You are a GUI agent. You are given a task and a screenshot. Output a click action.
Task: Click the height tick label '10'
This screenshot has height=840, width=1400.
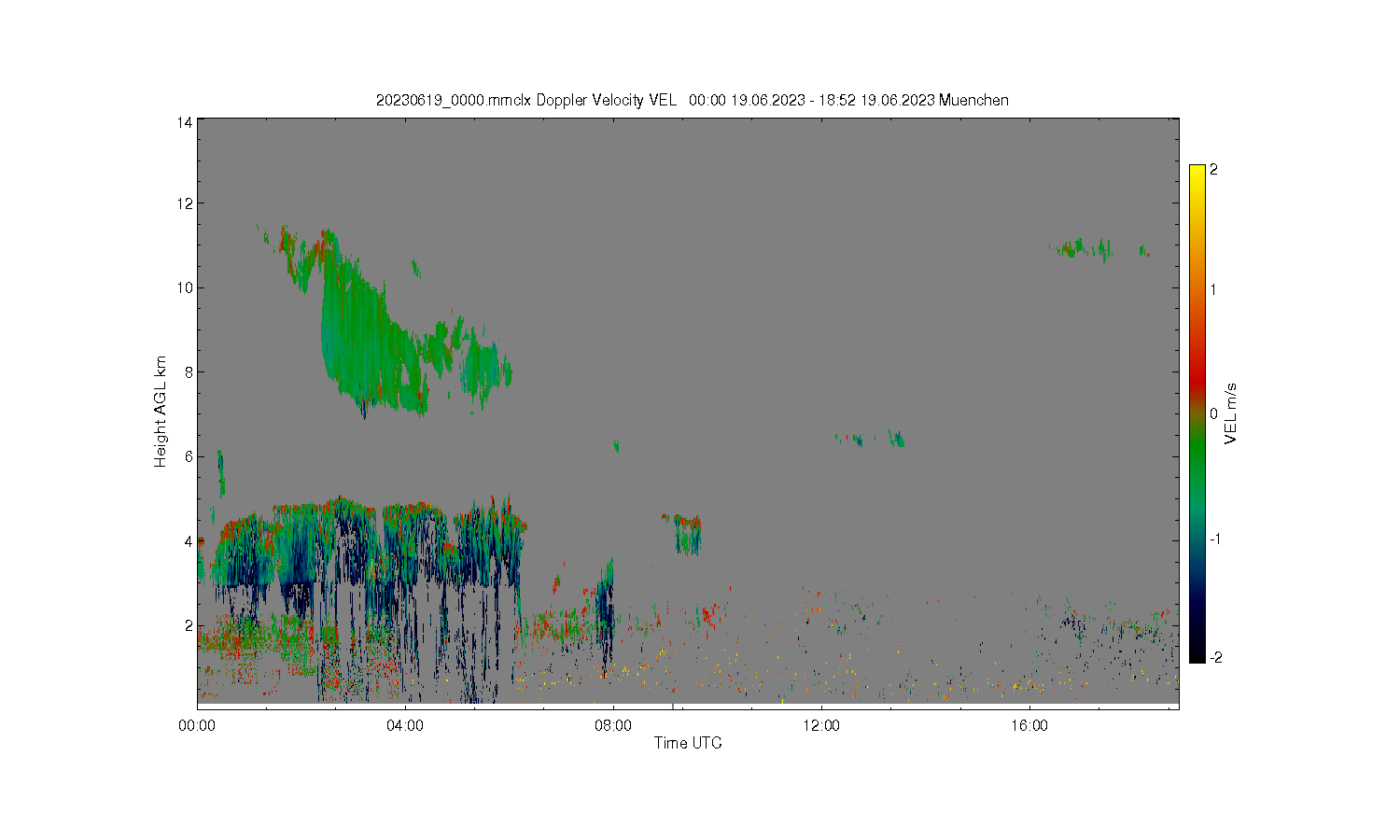pos(185,287)
